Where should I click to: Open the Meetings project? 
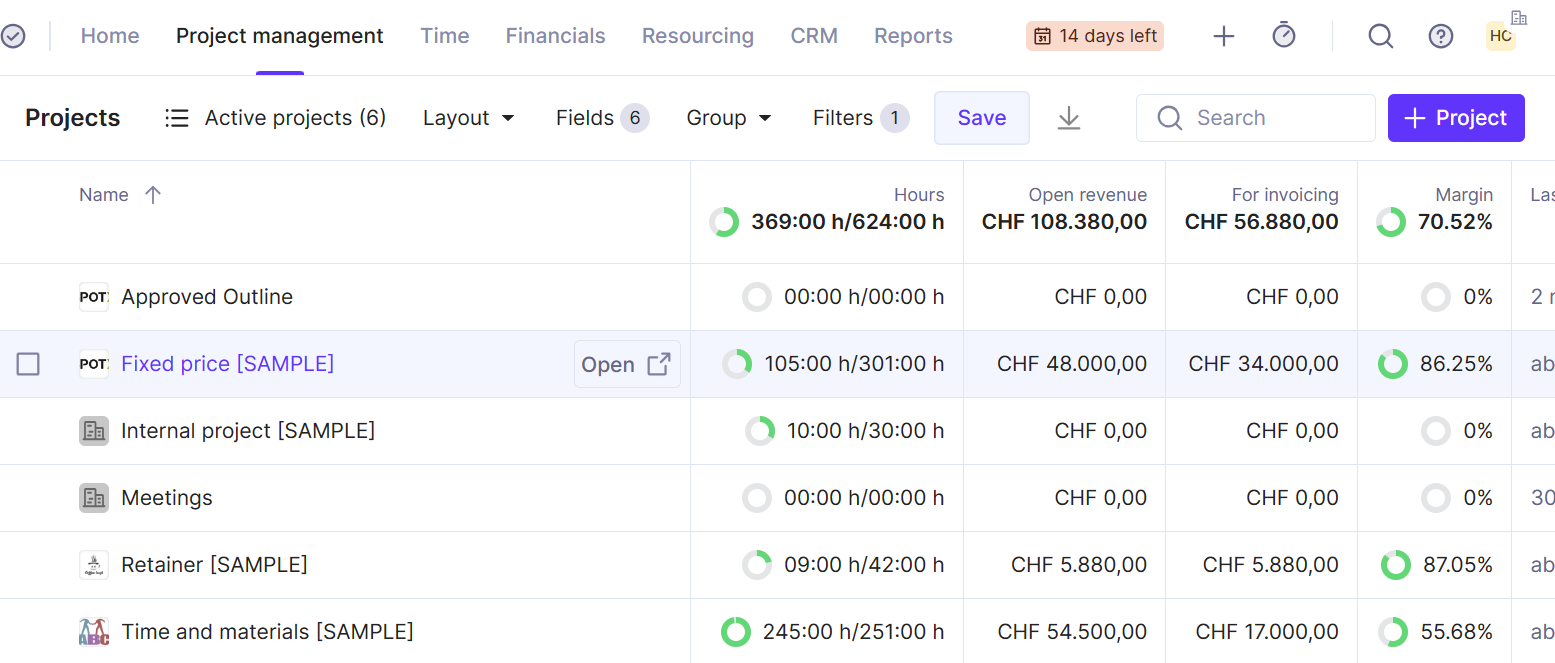click(x=167, y=498)
